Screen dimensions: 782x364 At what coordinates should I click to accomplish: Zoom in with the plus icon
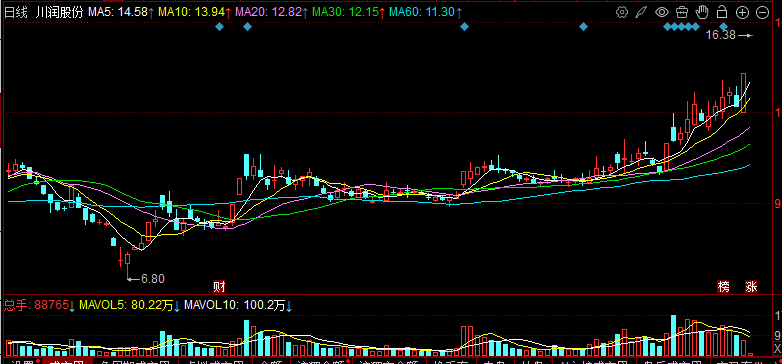[x=743, y=13]
